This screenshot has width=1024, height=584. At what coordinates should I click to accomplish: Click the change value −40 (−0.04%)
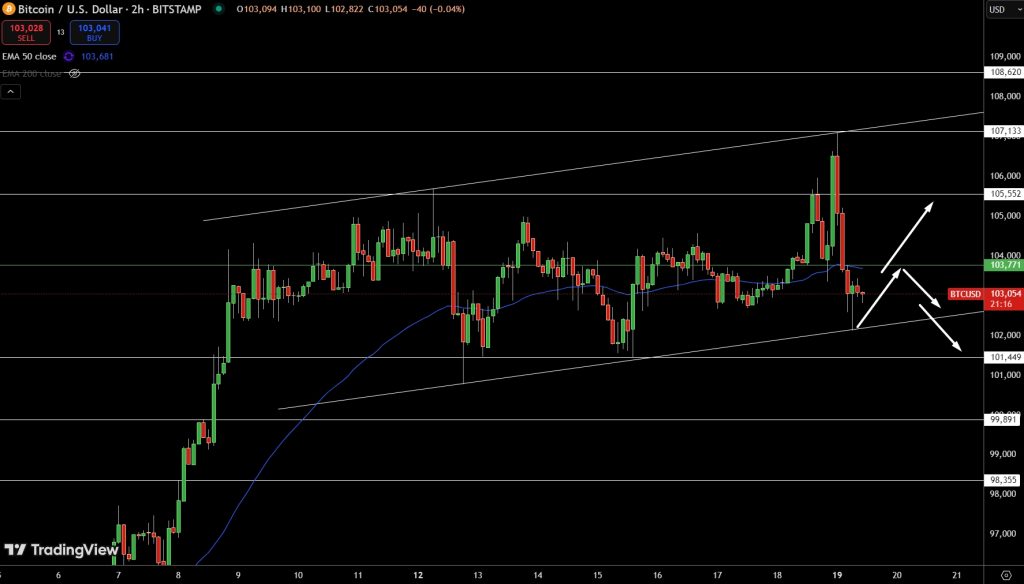[x=438, y=9]
